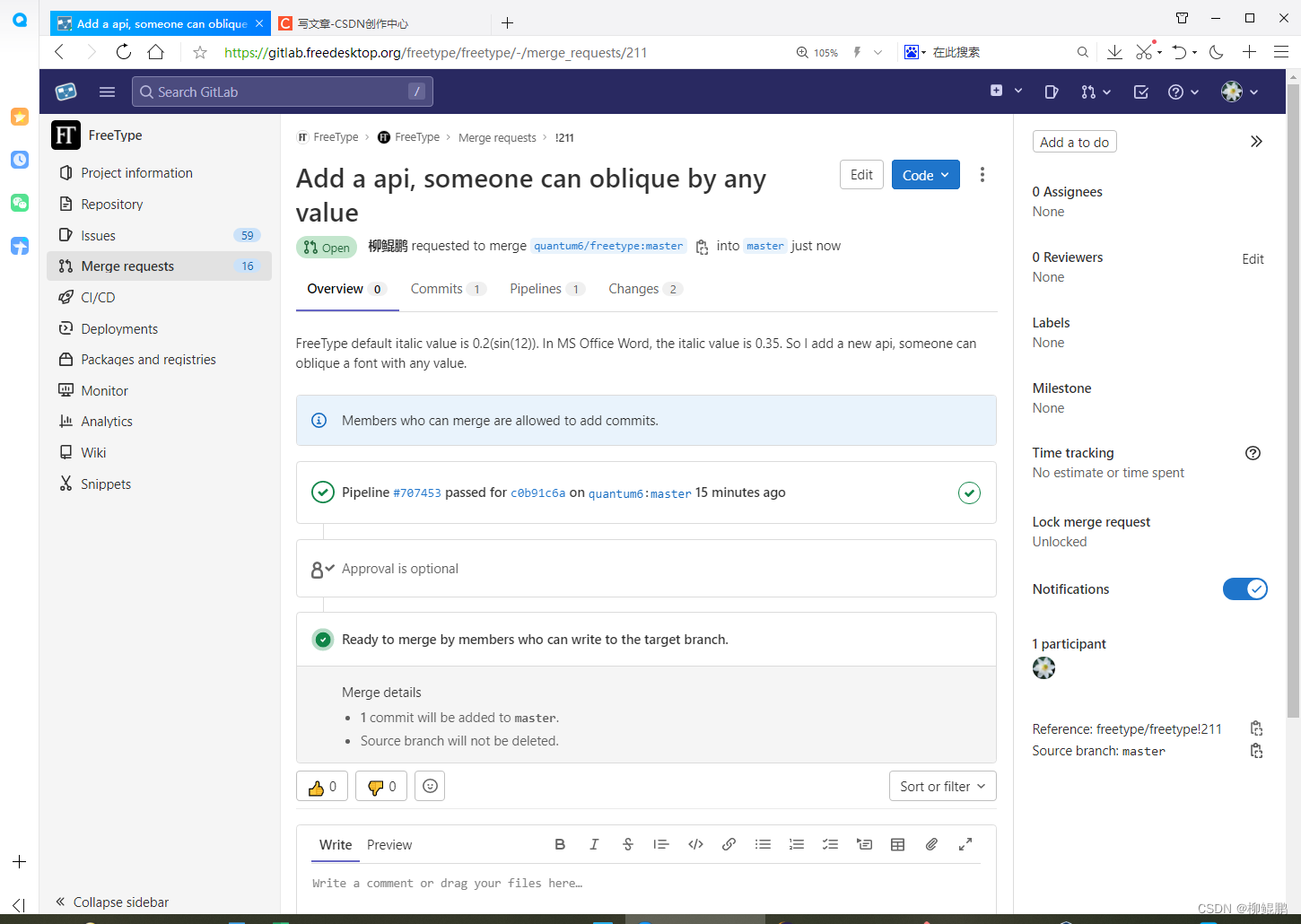Click the Search GitLab field

point(283,92)
